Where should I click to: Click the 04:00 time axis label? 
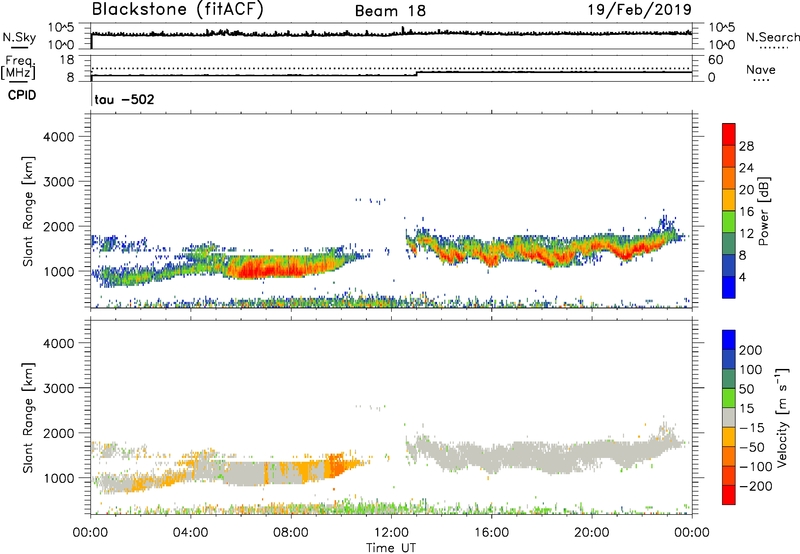[191, 533]
